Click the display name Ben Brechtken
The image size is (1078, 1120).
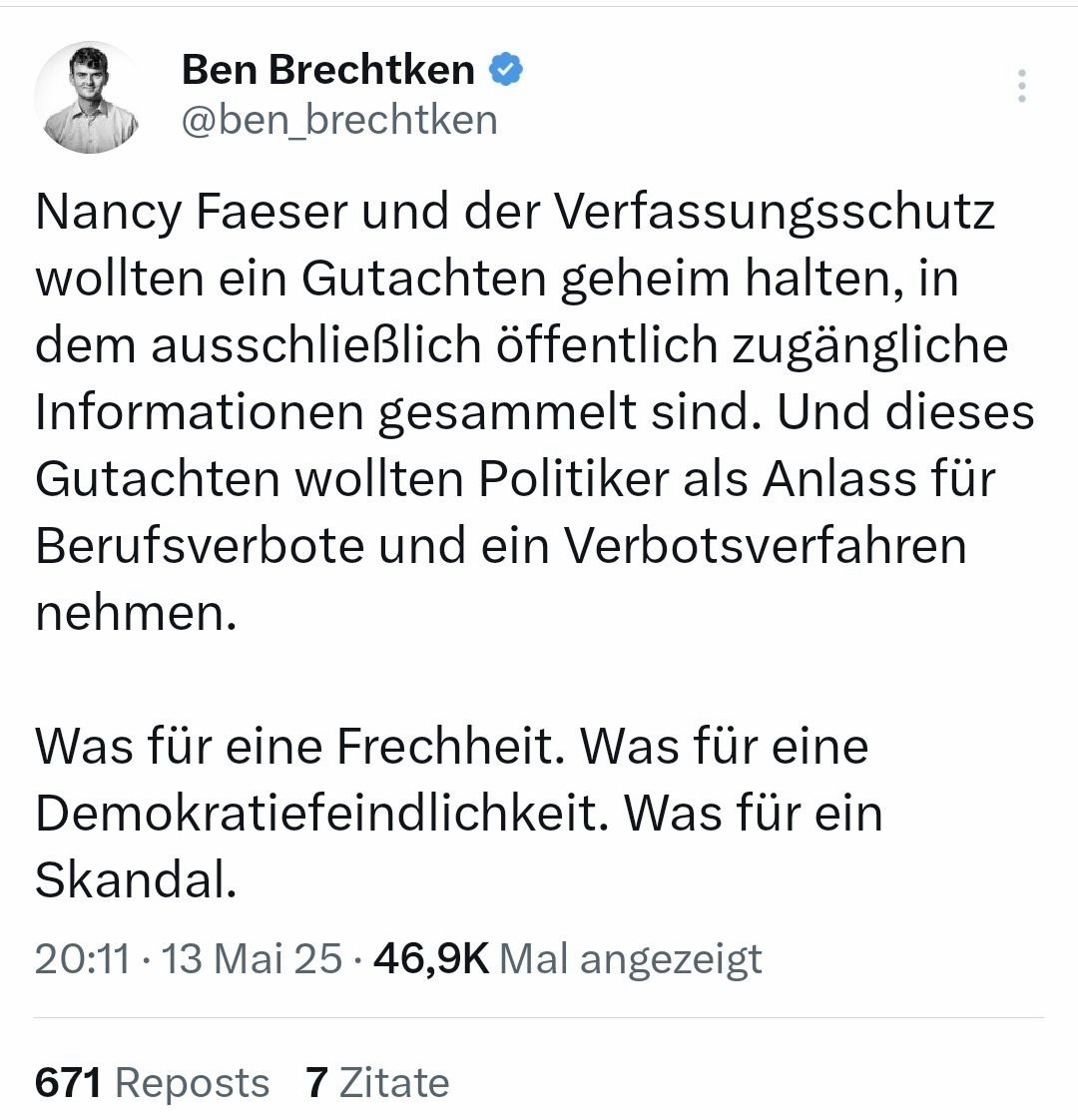[x=327, y=70]
